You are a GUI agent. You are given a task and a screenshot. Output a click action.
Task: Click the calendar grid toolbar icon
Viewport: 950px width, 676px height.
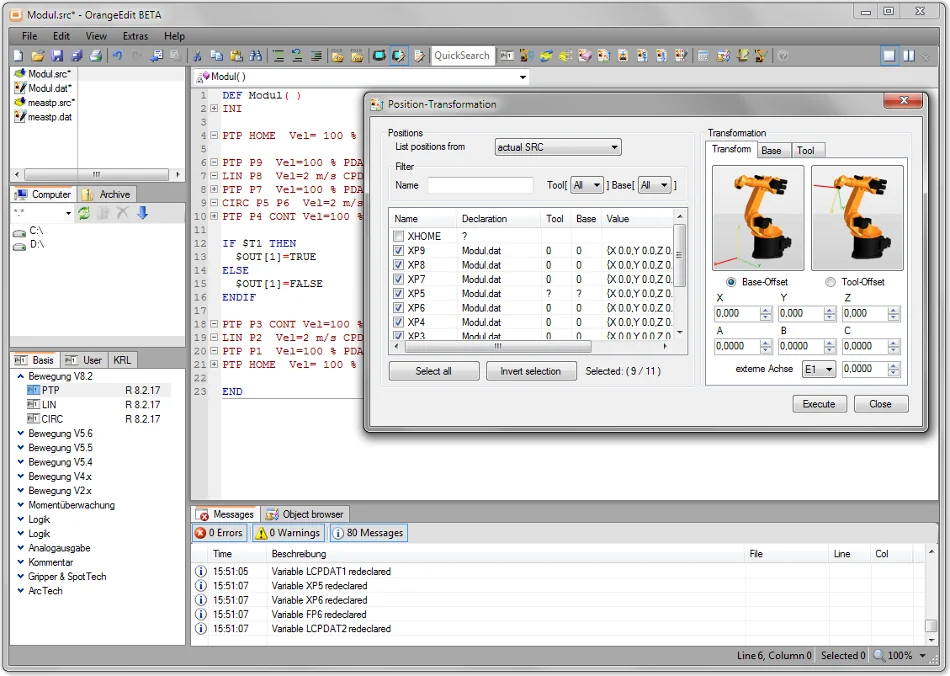tap(703, 56)
